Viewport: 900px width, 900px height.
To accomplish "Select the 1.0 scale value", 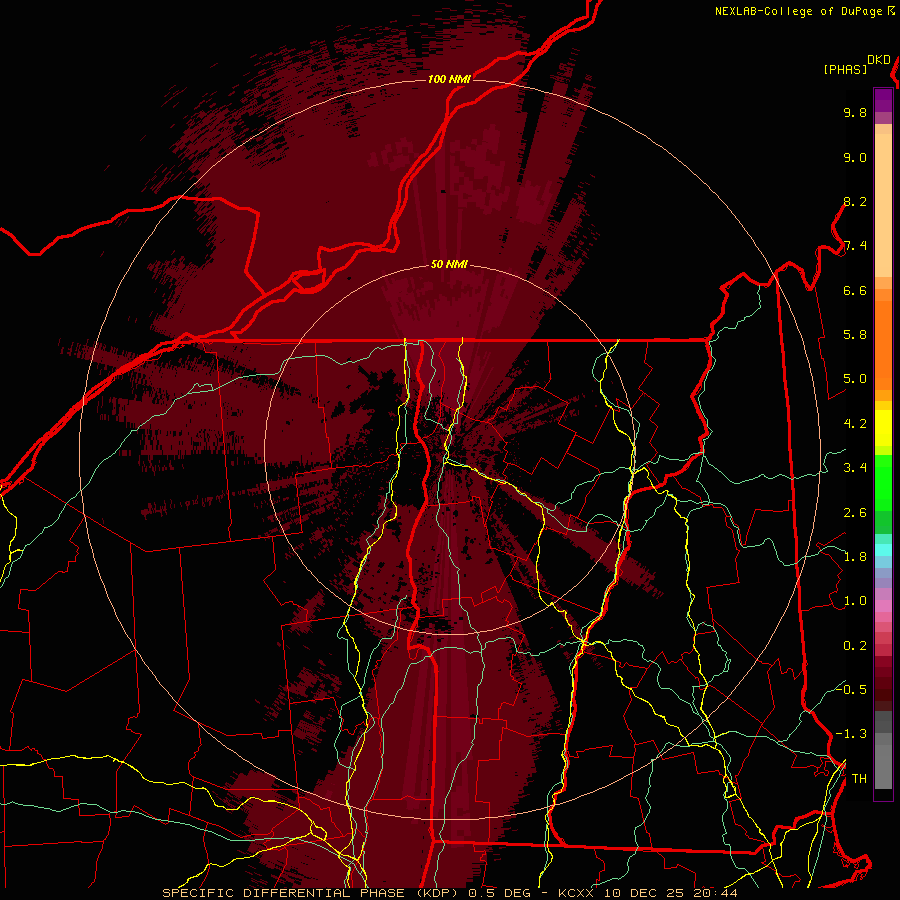I will point(855,601).
